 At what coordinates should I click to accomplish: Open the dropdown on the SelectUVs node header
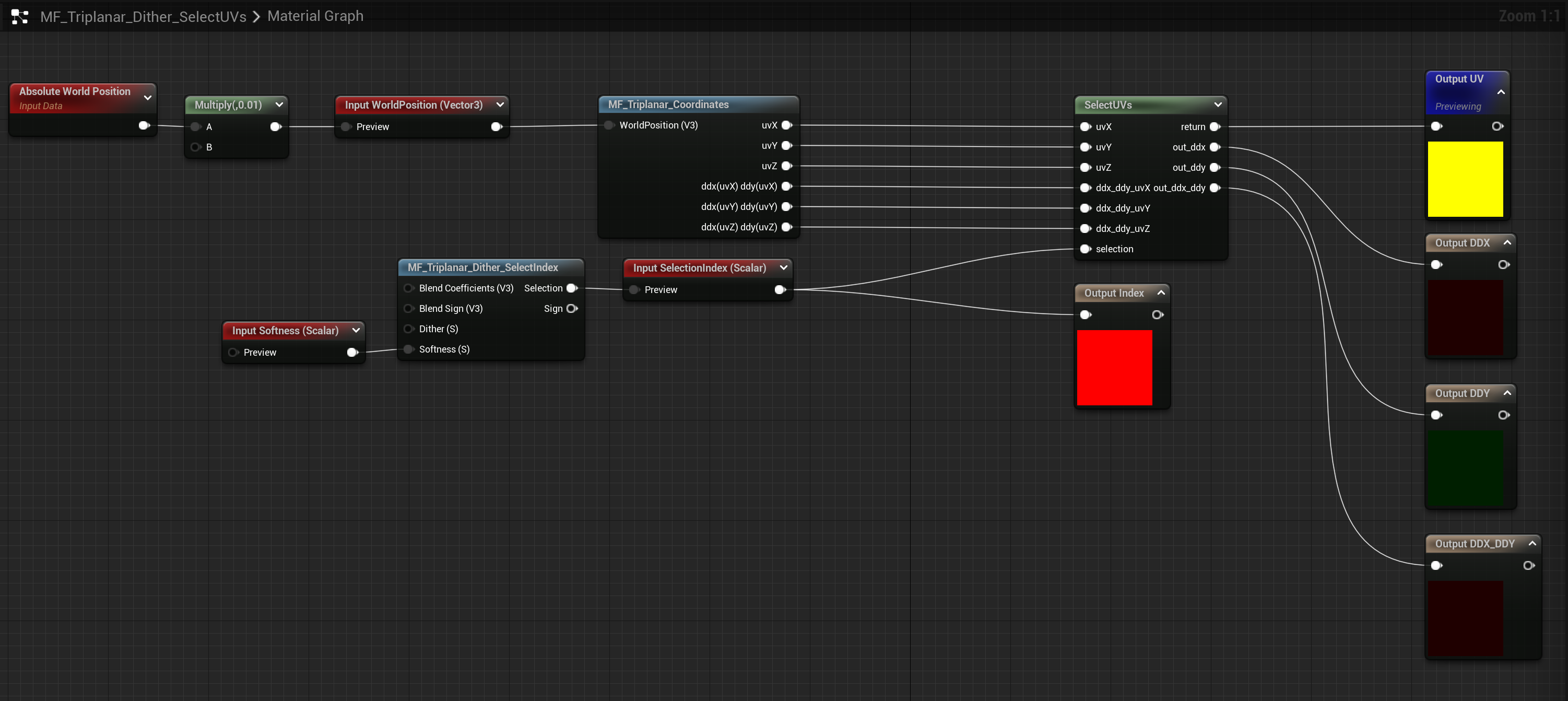[1218, 105]
